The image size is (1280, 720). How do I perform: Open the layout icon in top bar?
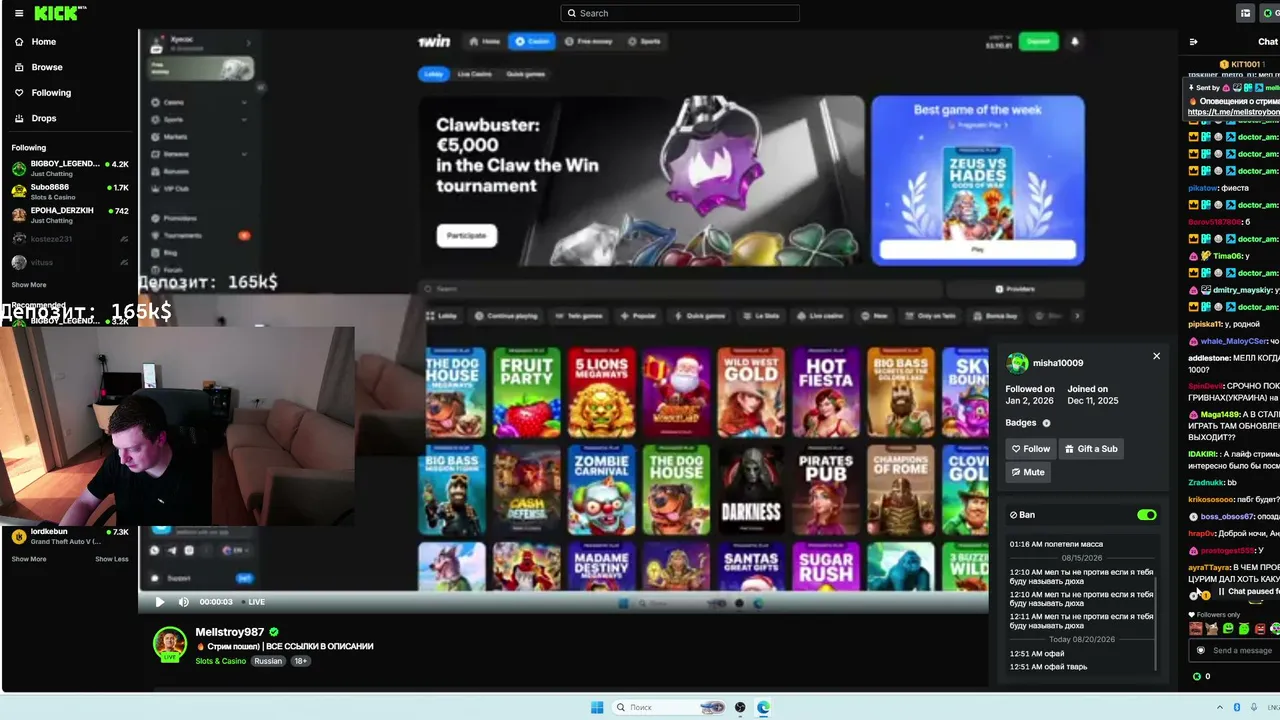click(1245, 13)
